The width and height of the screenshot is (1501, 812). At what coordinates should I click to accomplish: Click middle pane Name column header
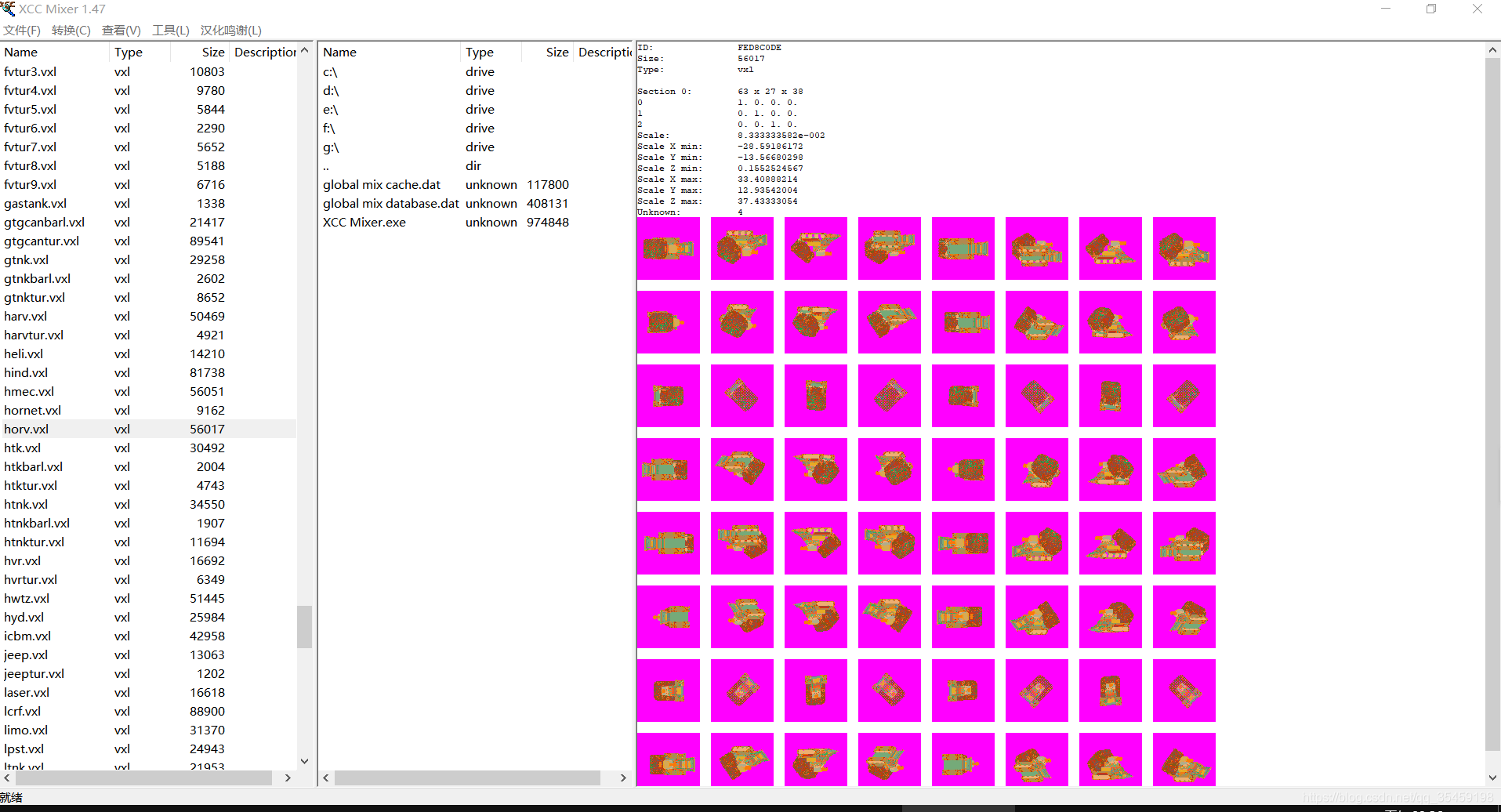(390, 53)
